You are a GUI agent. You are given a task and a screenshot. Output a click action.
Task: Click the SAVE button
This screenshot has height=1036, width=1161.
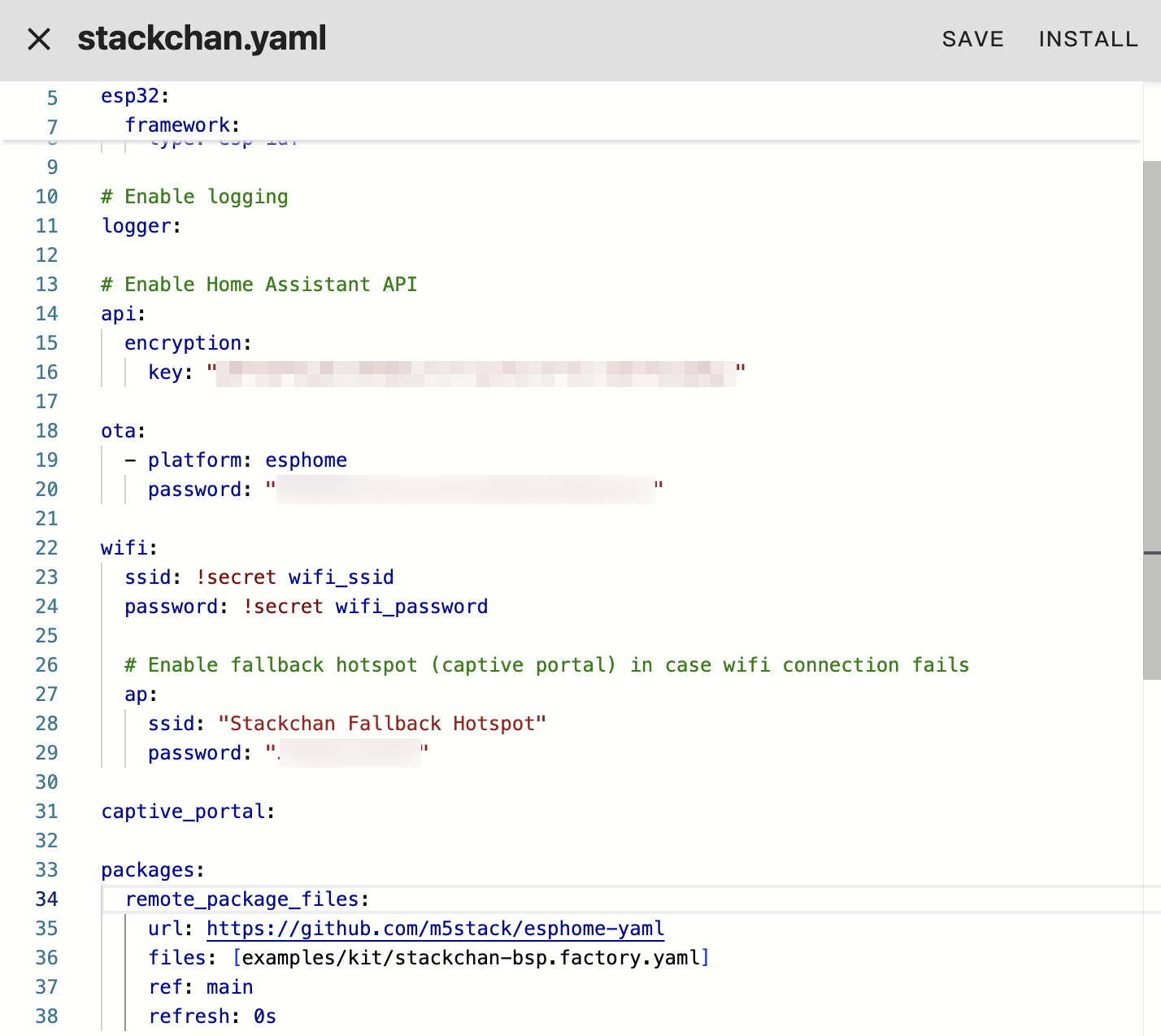[972, 39]
